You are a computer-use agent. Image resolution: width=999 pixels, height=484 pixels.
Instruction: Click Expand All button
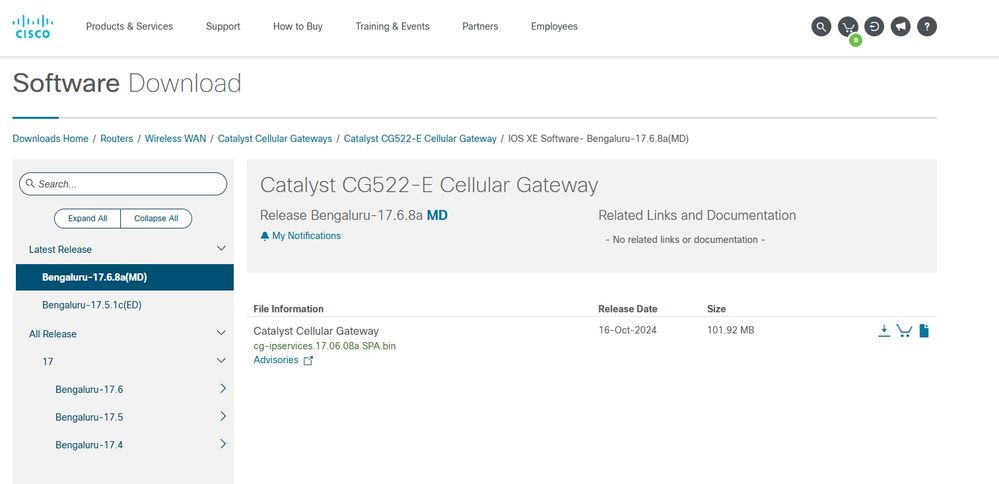tap(87, 218)
